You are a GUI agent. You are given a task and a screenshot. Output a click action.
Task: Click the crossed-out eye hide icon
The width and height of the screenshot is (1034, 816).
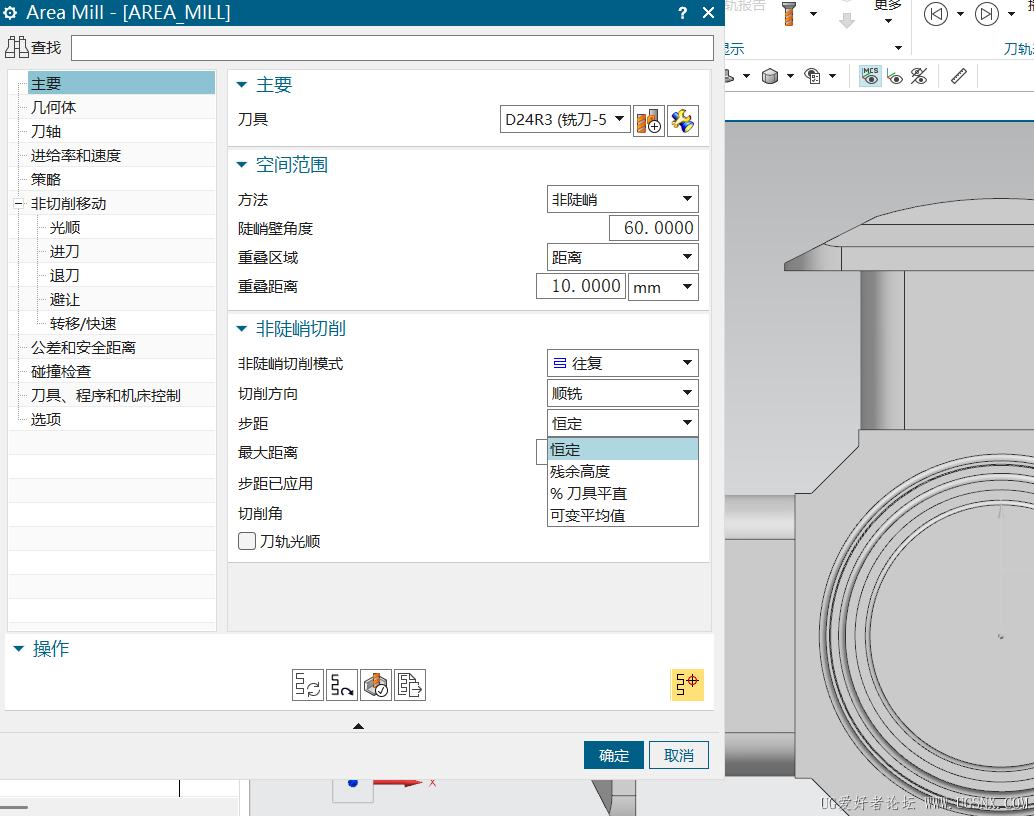pos(919,76)
